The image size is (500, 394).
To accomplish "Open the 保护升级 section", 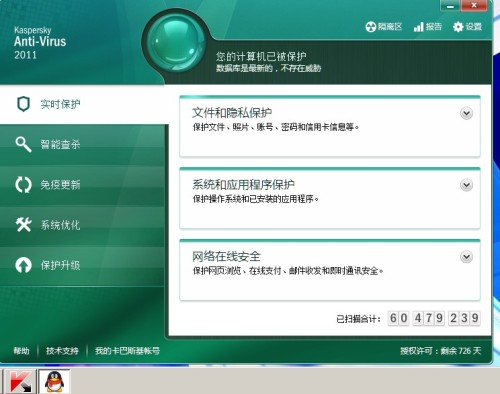I will [x=82, y=265].
